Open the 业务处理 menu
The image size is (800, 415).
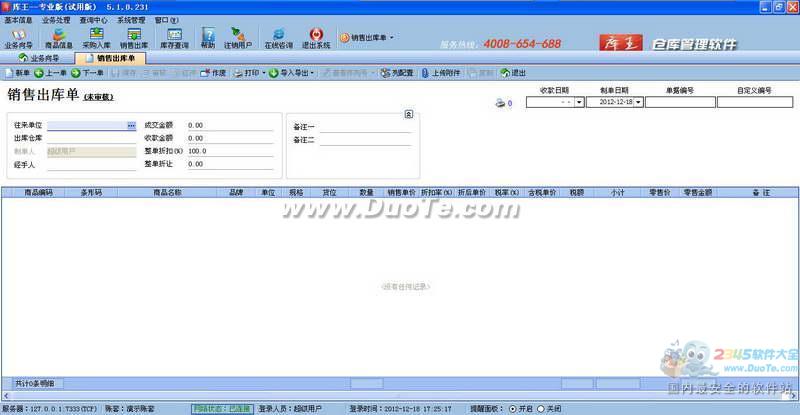coord(54,19)
